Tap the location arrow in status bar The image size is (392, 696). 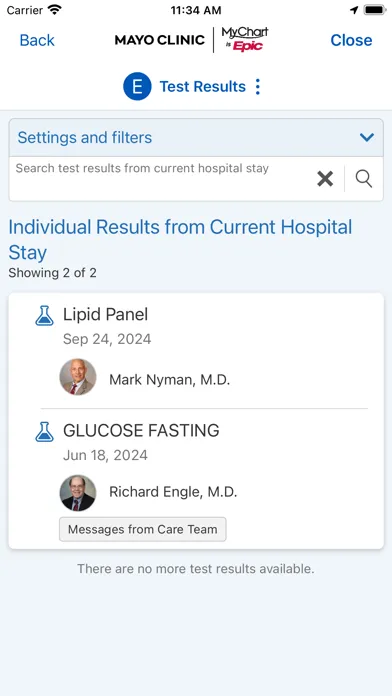(x=354, y=10)
